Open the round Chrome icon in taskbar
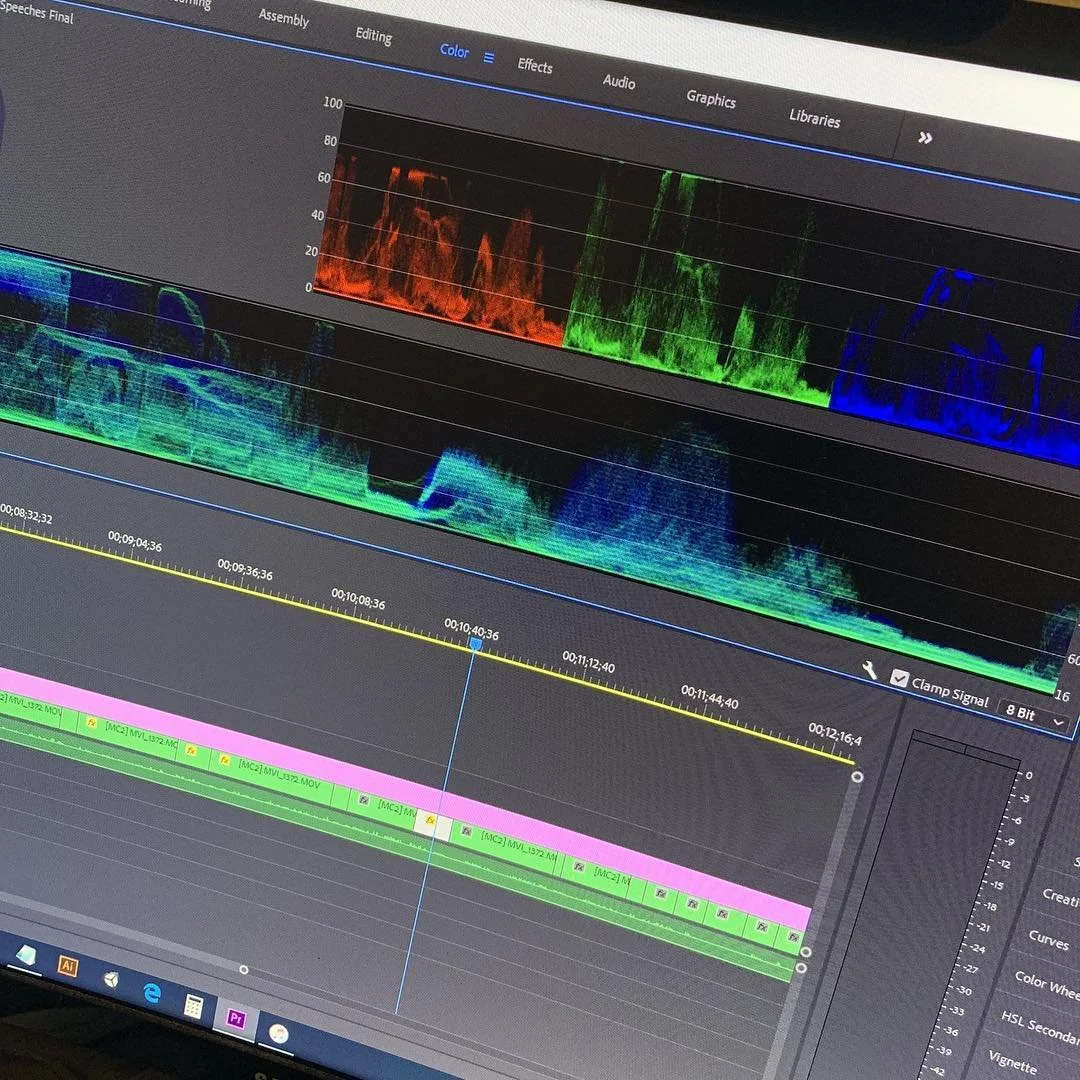Image resolution: width=1080 pixels, height=1080 pixels. [278, 1033]
